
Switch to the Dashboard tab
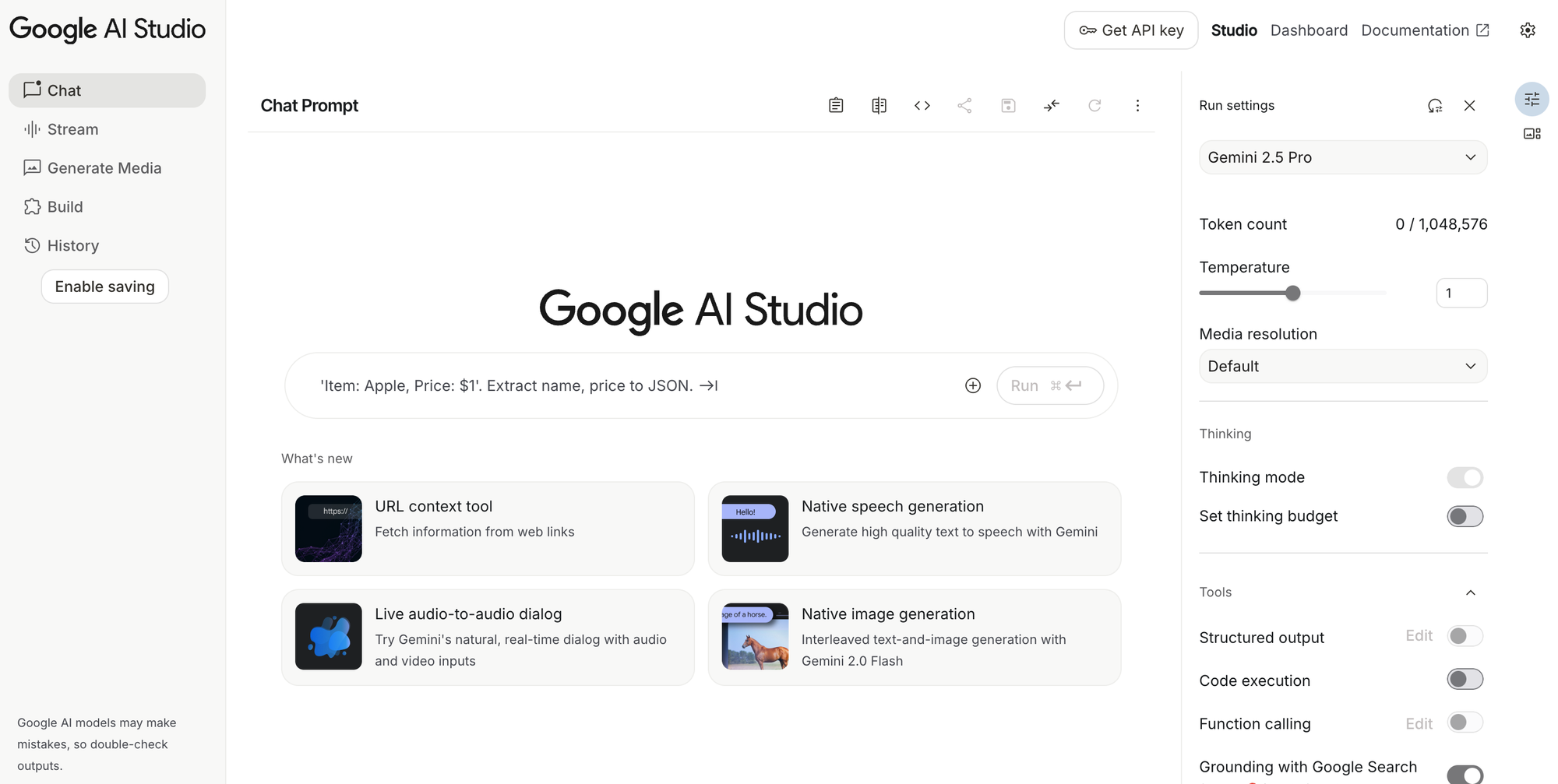pyautogui.click(x=1309, y=30)
